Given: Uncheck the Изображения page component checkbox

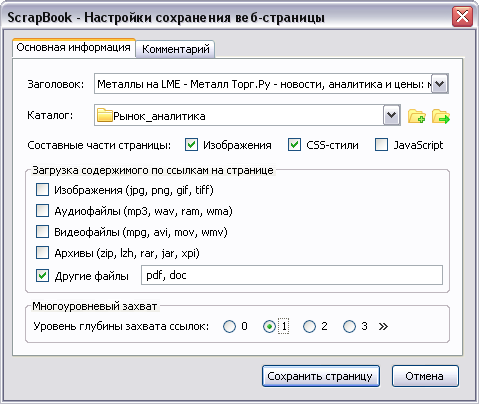Looking at the screenshot, I should click(191, 145).
